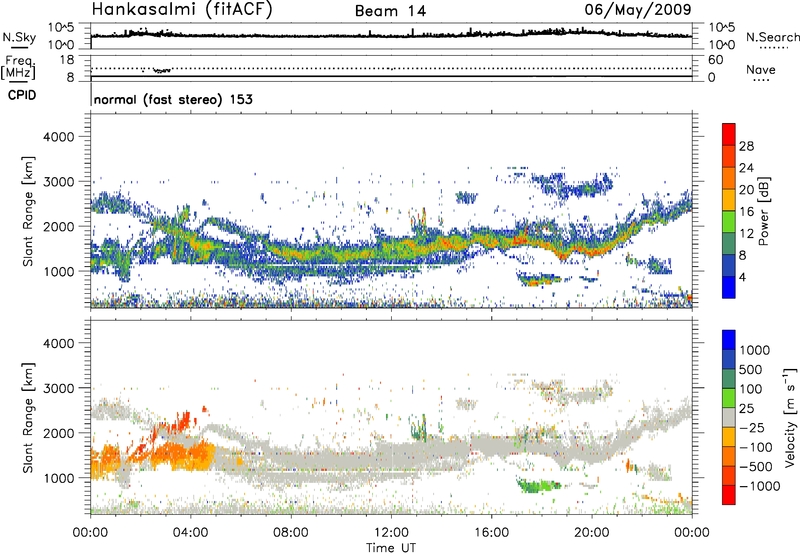
Task: Click the -25 label on velocity colorbar
Action: [x=752, y=428]
